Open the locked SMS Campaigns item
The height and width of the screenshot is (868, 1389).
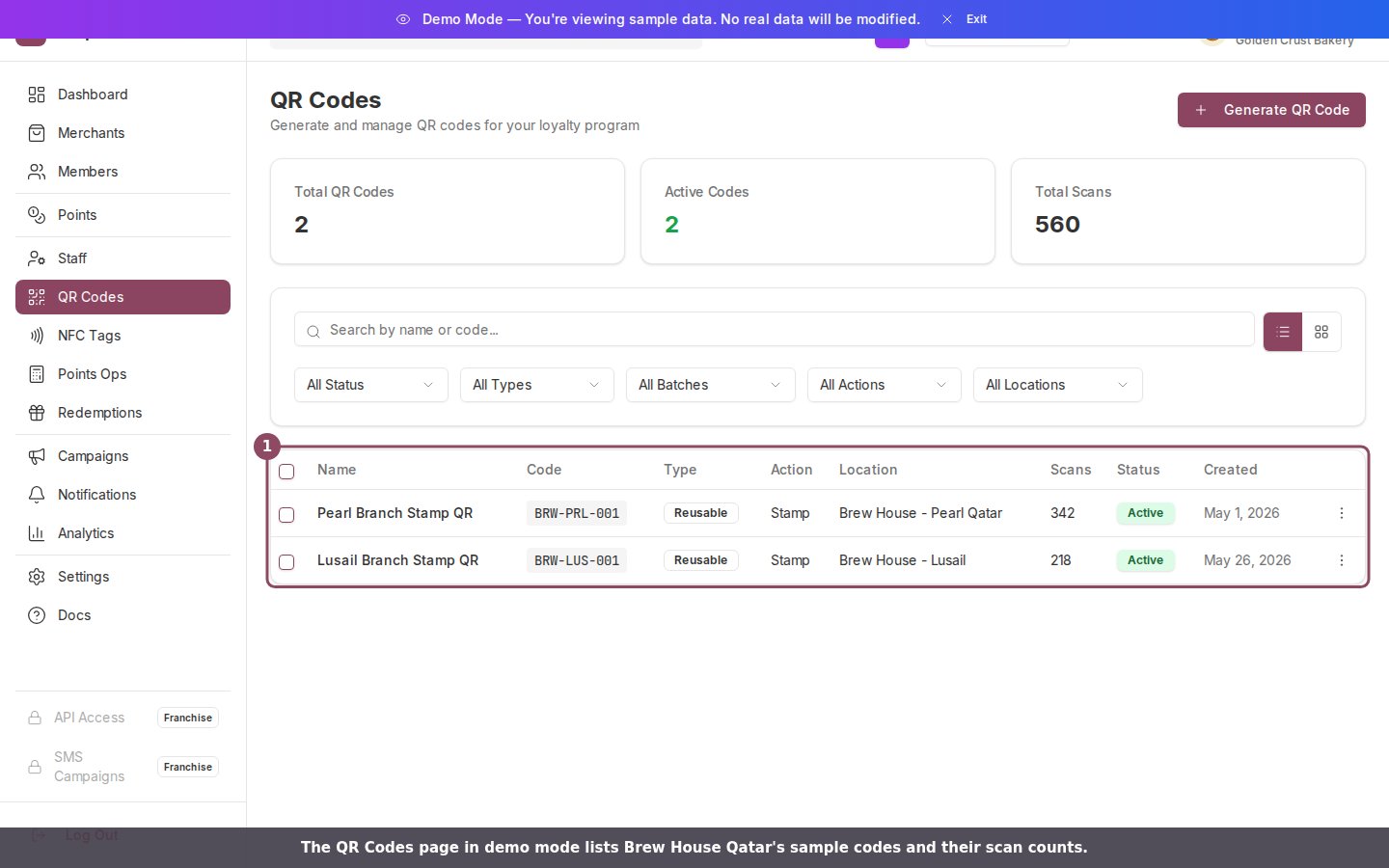(x=123, y=767)
